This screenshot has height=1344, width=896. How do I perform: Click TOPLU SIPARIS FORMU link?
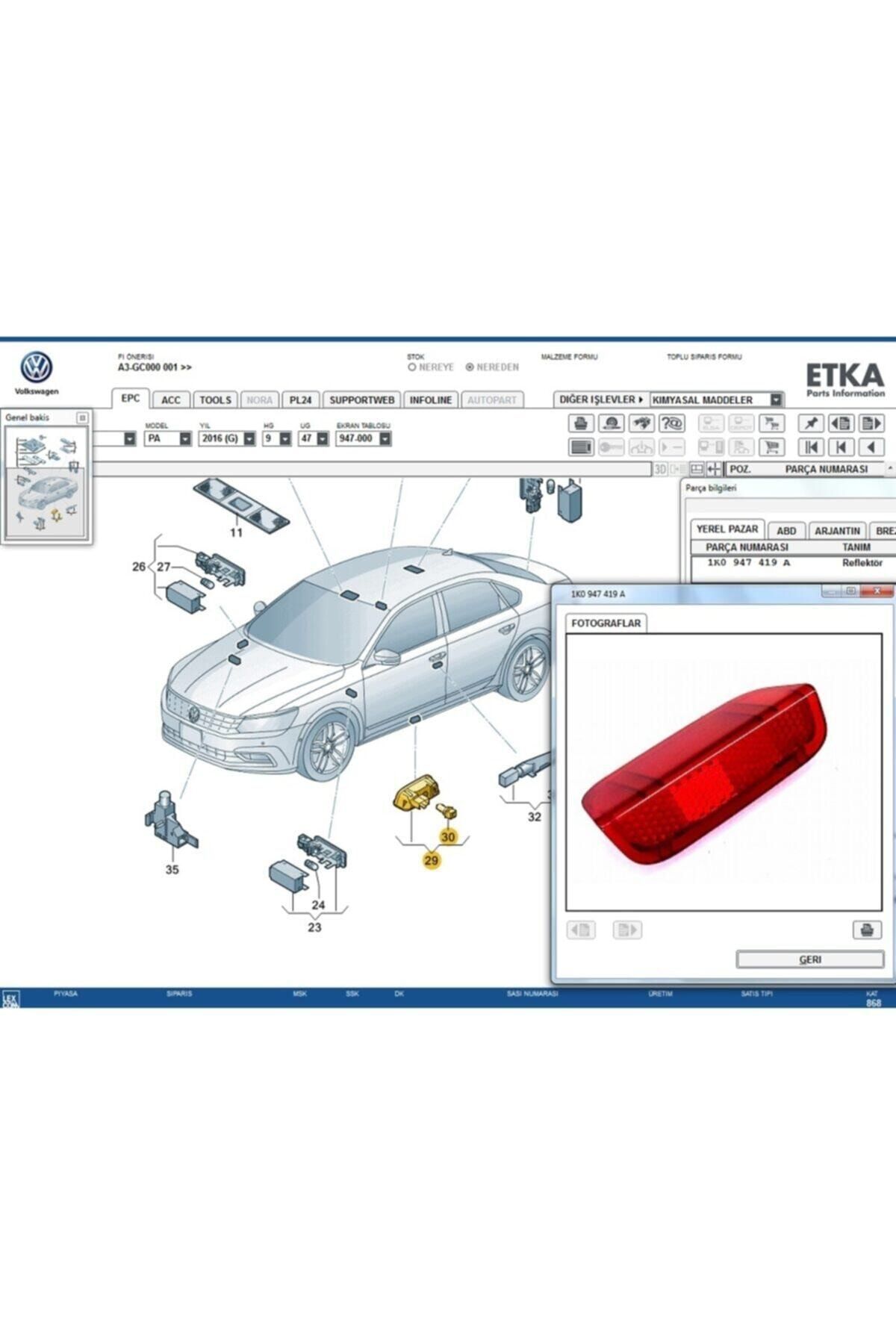point(704,357)
